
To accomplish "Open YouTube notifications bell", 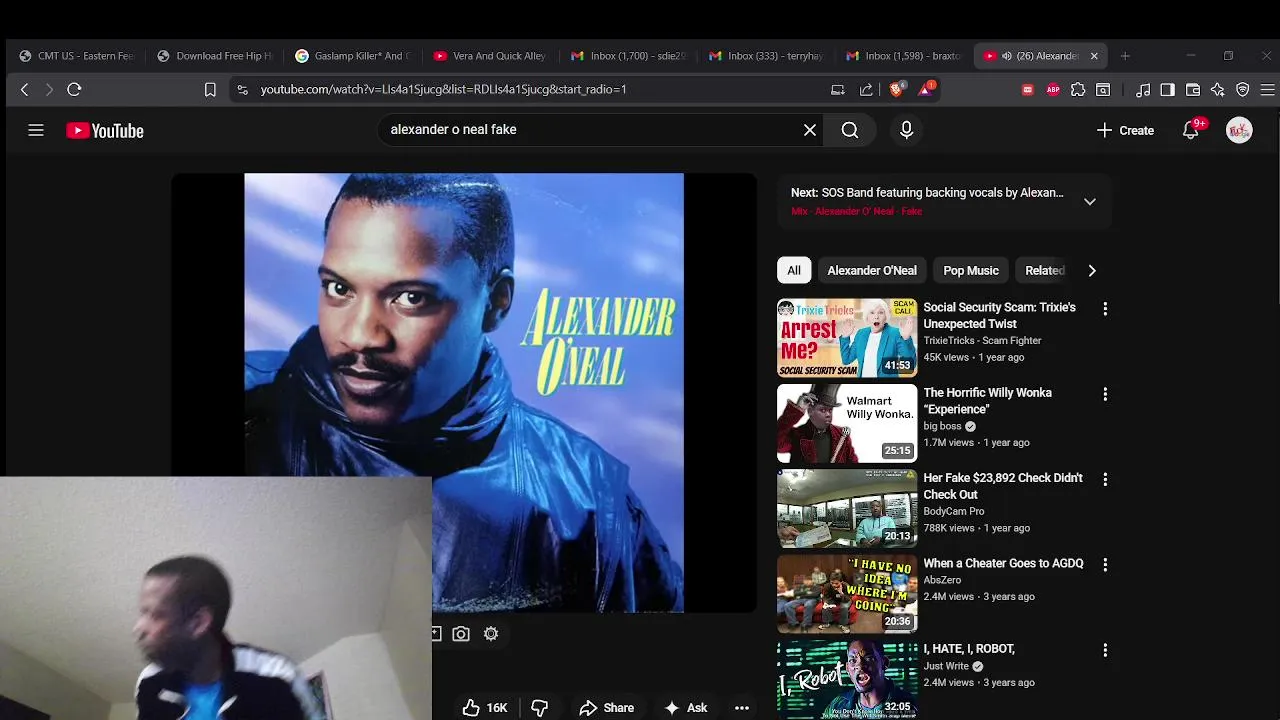I will tap(1191, 130).
